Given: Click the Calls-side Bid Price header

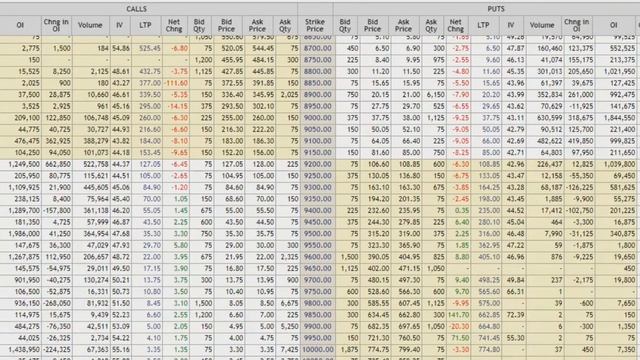Looking at the screenshot, I should click(226, 25).
